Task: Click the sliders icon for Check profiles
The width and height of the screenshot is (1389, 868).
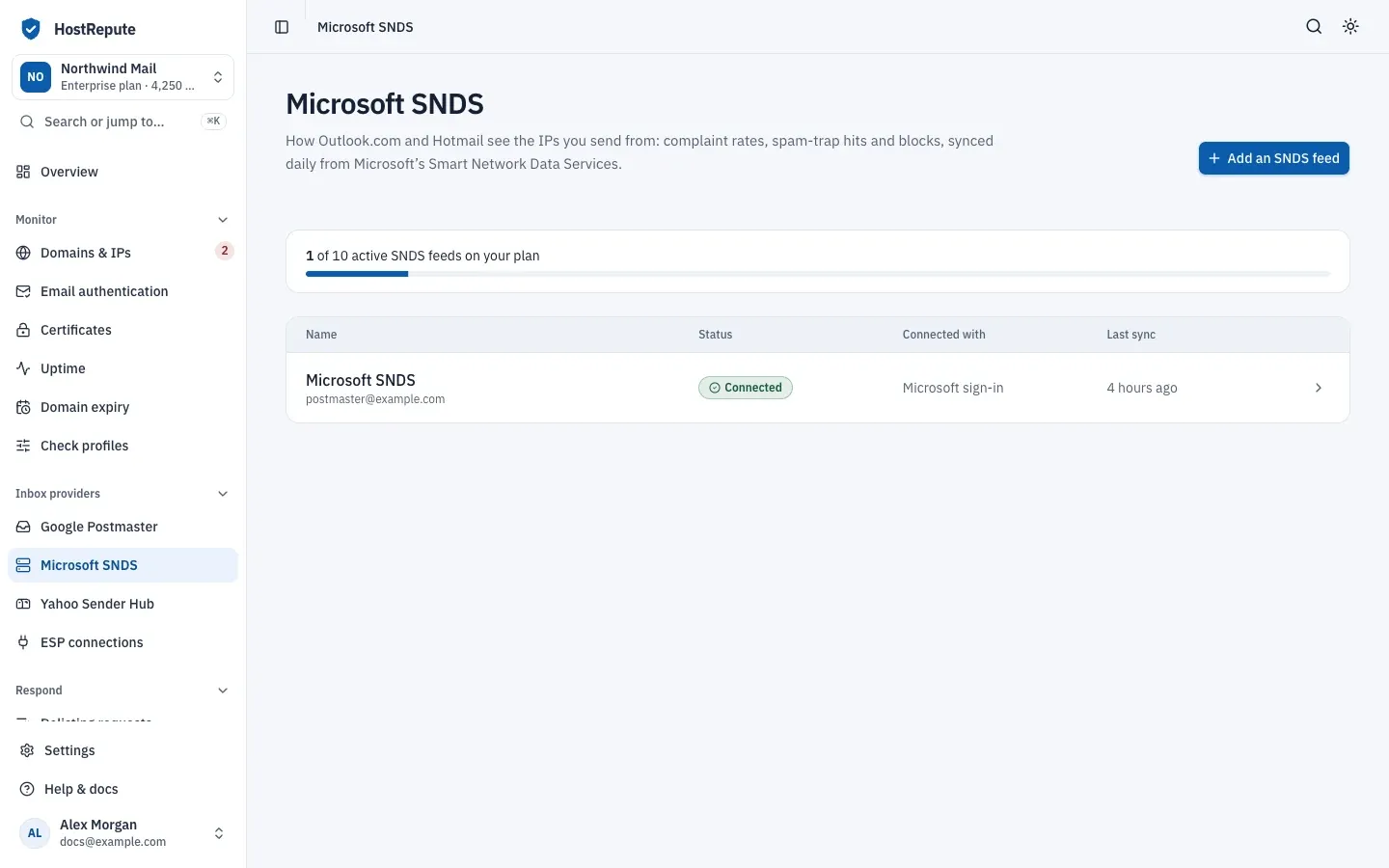Action: (23, 446)
